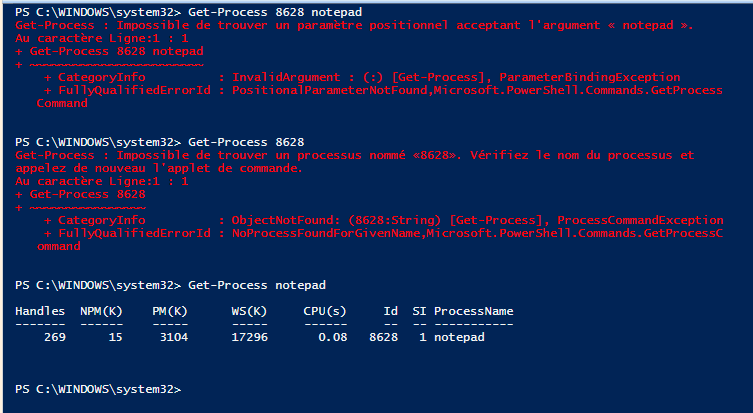The height and width of the screenshot is (413, 753).
Task: Click the WS(K) value 17296
Action: click(x=249, y=338)
